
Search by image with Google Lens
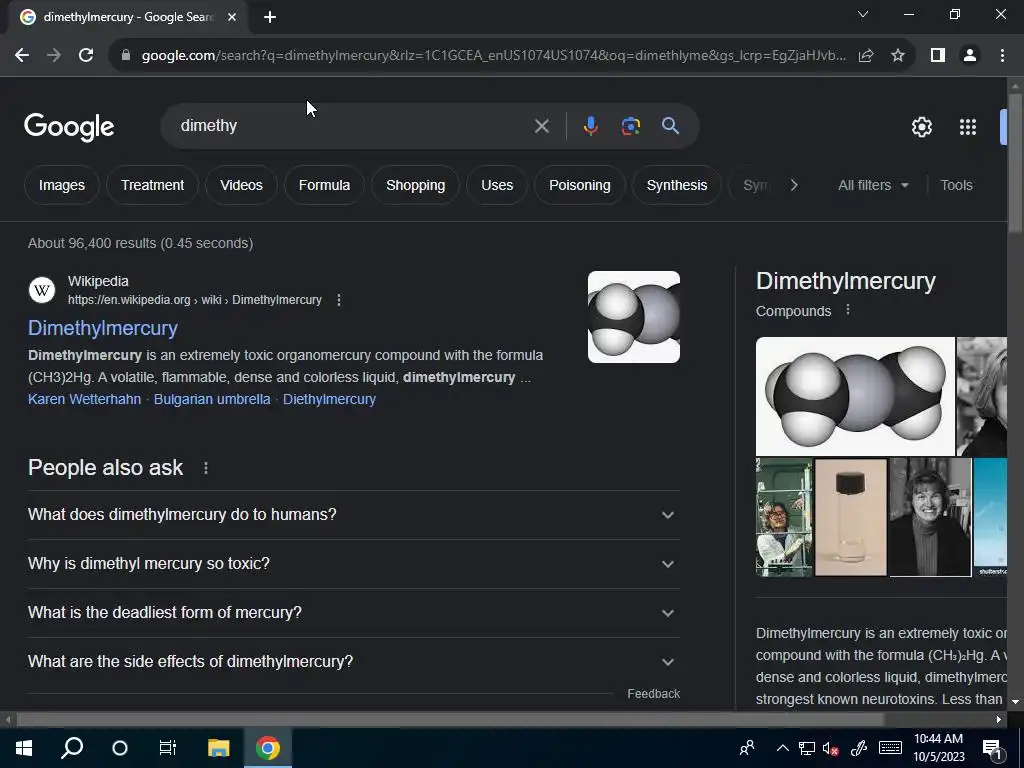(631, 126)
